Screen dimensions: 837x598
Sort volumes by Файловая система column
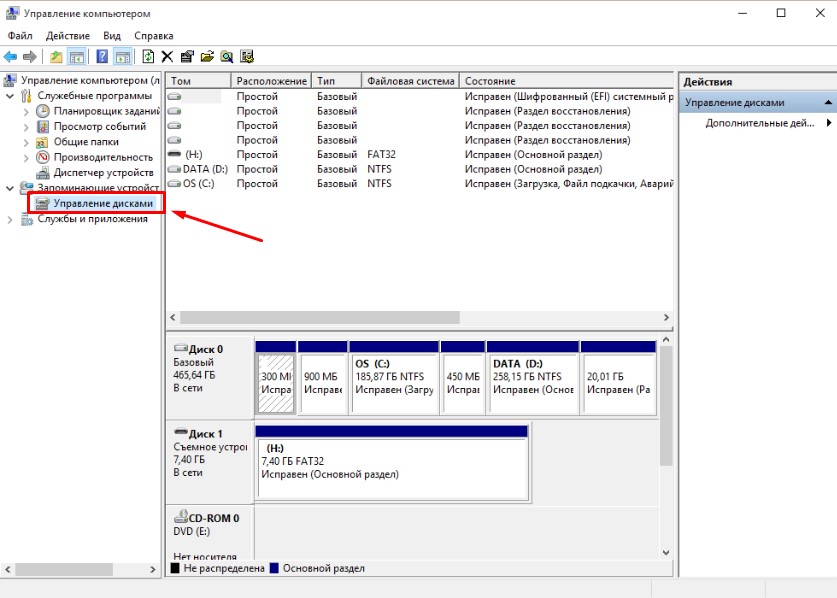click(x=410, y=81)
